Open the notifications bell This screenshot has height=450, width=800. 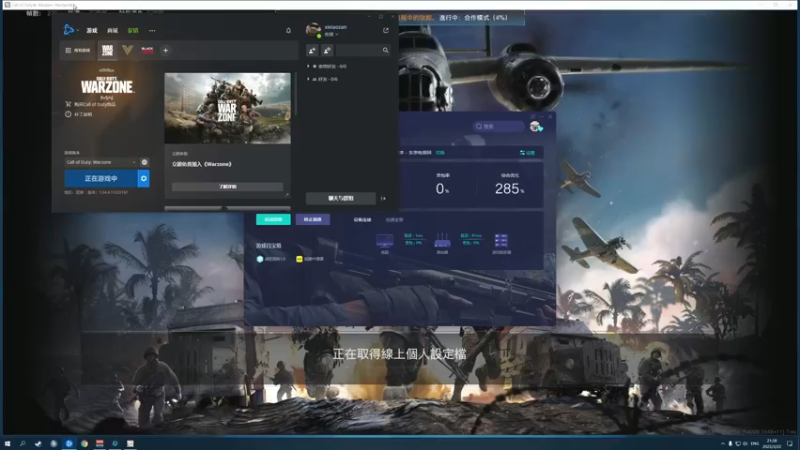point(288,31)
